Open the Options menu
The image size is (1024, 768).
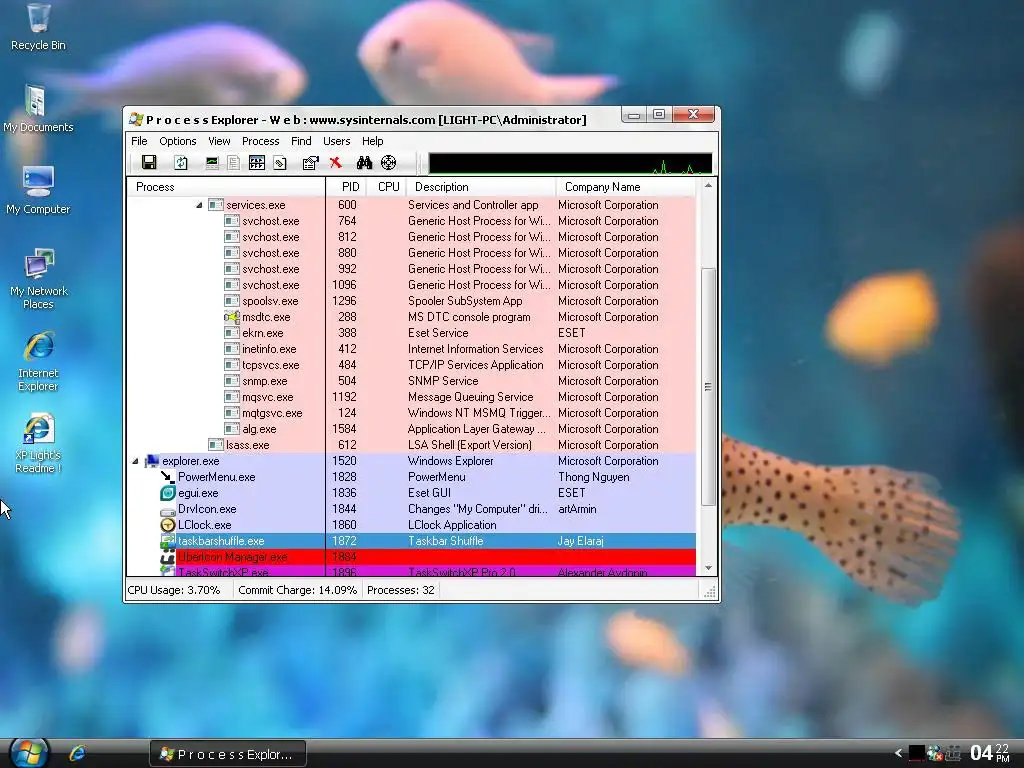178,141
